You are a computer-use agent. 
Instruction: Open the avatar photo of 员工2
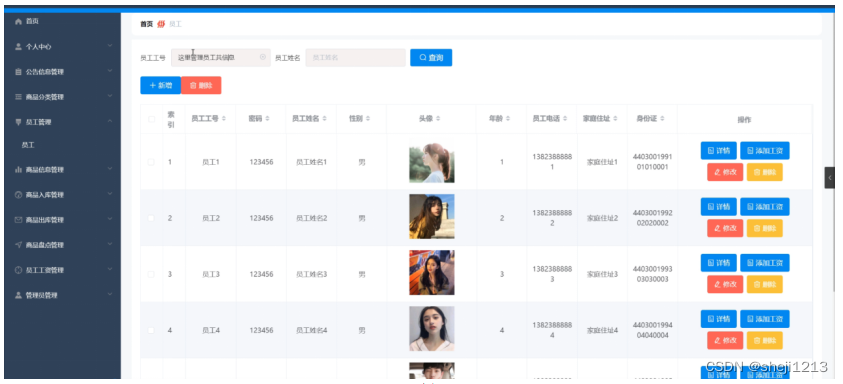pos(432,216)
